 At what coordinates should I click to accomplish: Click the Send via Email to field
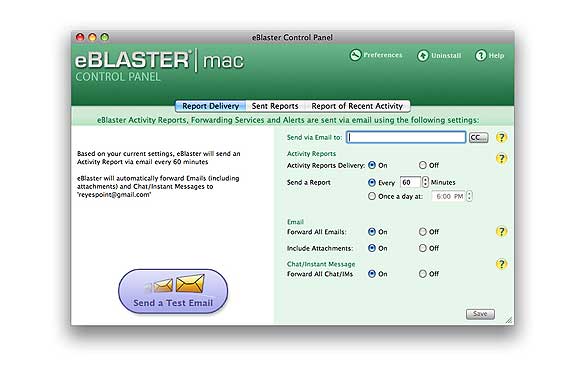[x=406, y=137]
